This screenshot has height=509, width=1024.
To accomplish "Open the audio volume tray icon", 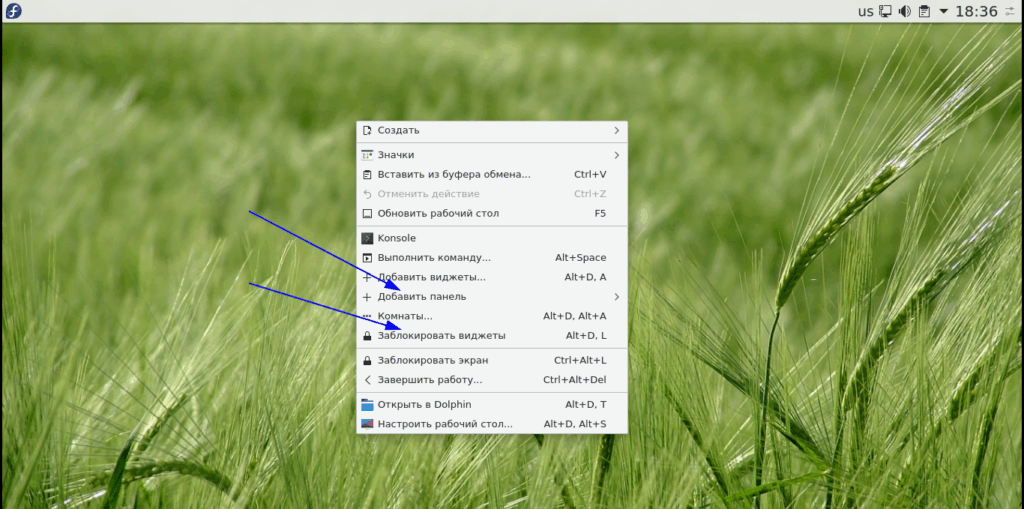I will click(x=905, y=12).
